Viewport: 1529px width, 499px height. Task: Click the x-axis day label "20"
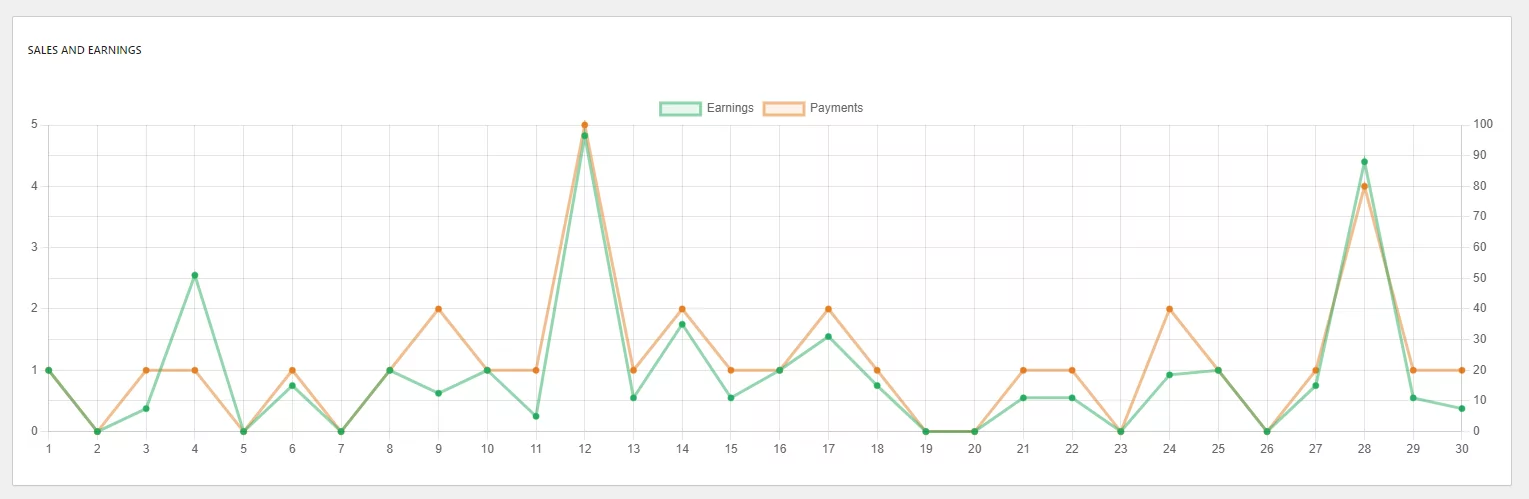(974, 449)
